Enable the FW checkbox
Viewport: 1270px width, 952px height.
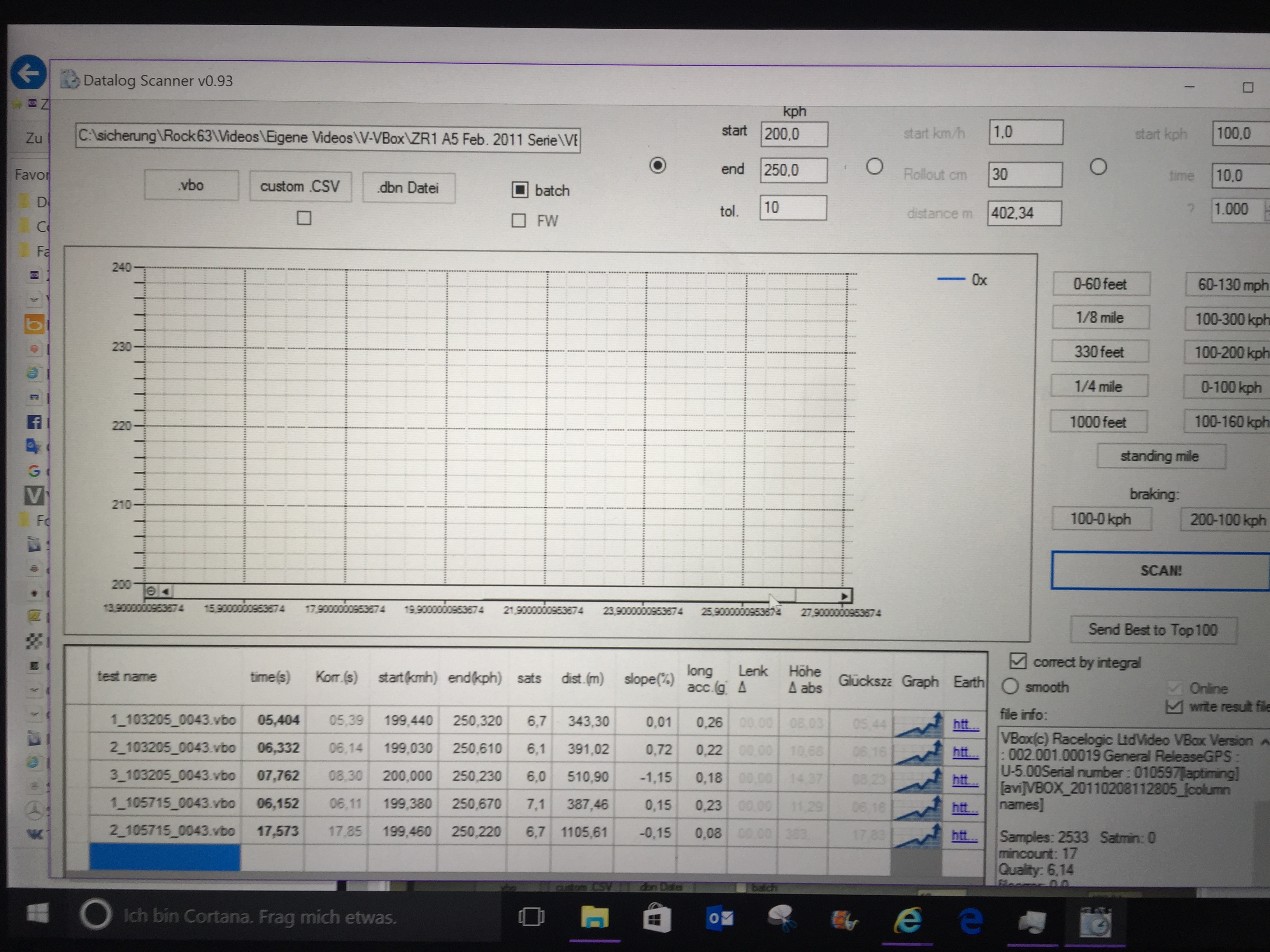click(518, 220)
